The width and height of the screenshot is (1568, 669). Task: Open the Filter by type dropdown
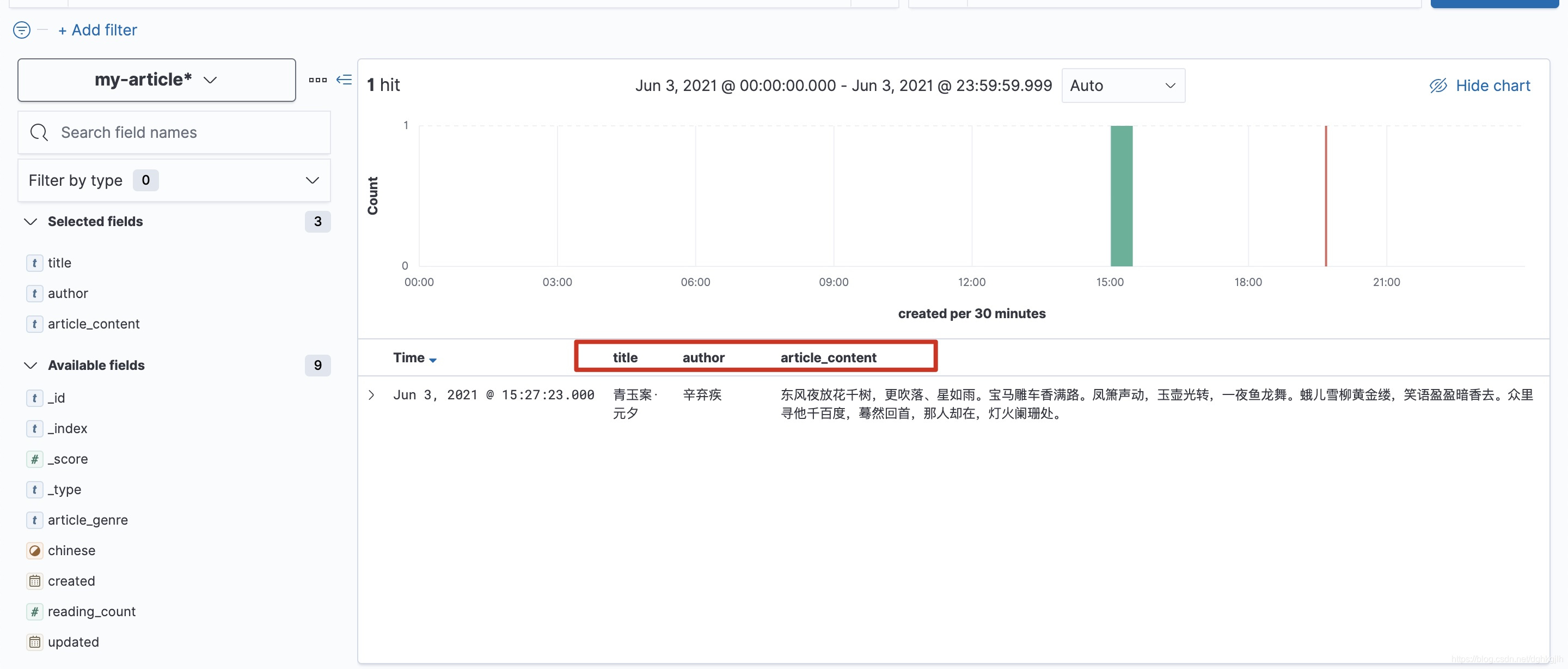point(174,180)
